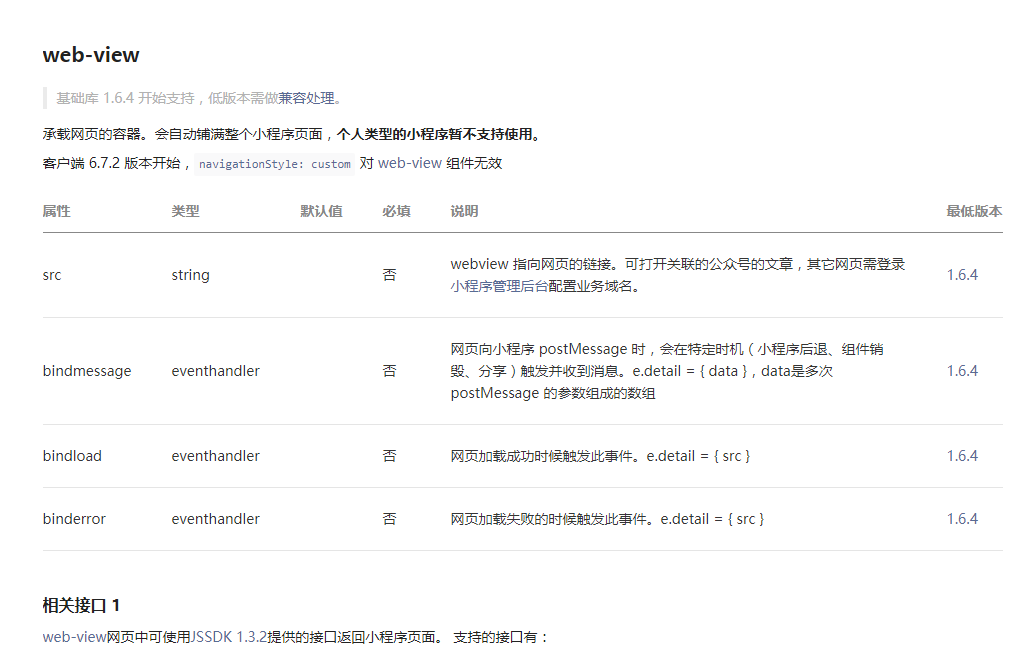Click the 否 value in the bindload row
This screenshot has width=1016, height=647.
[389, 456]
